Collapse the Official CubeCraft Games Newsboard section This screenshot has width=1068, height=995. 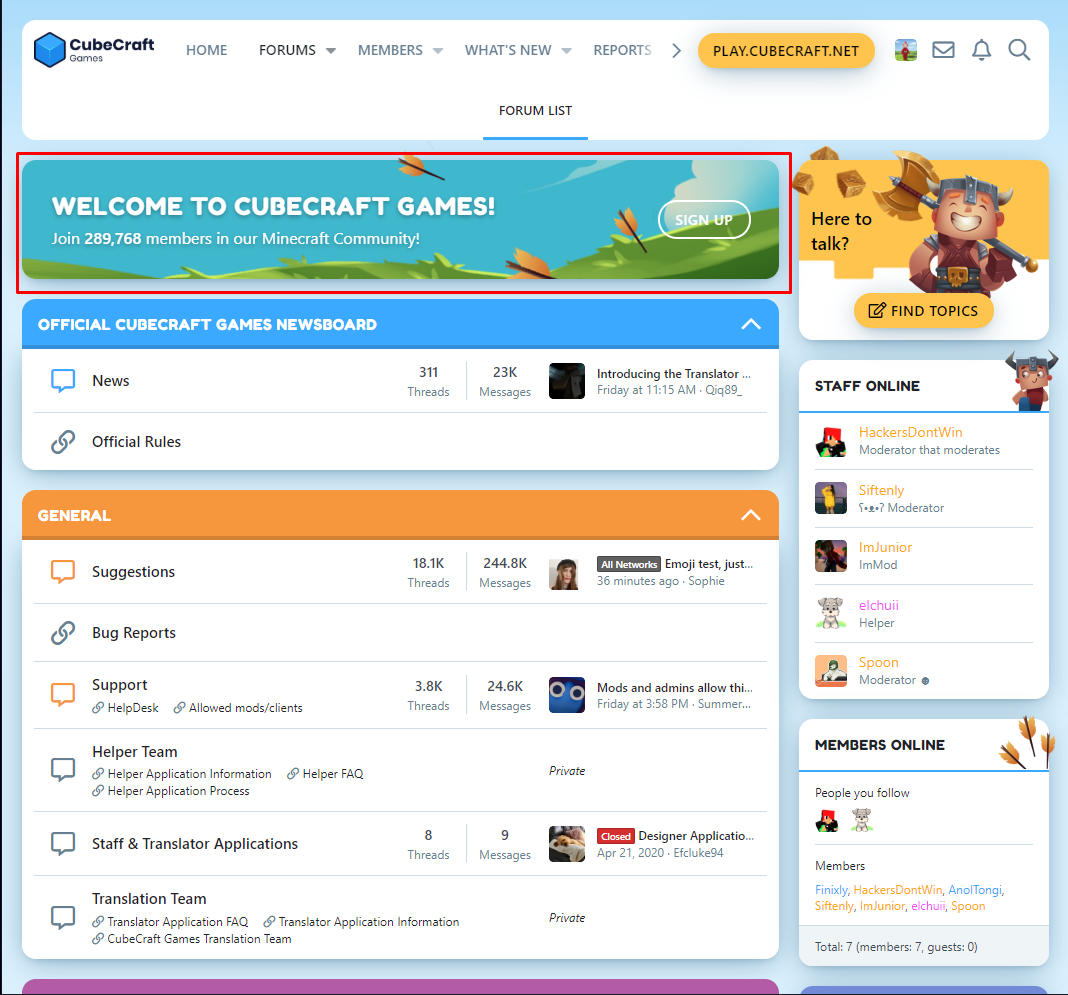coord(751,324)
